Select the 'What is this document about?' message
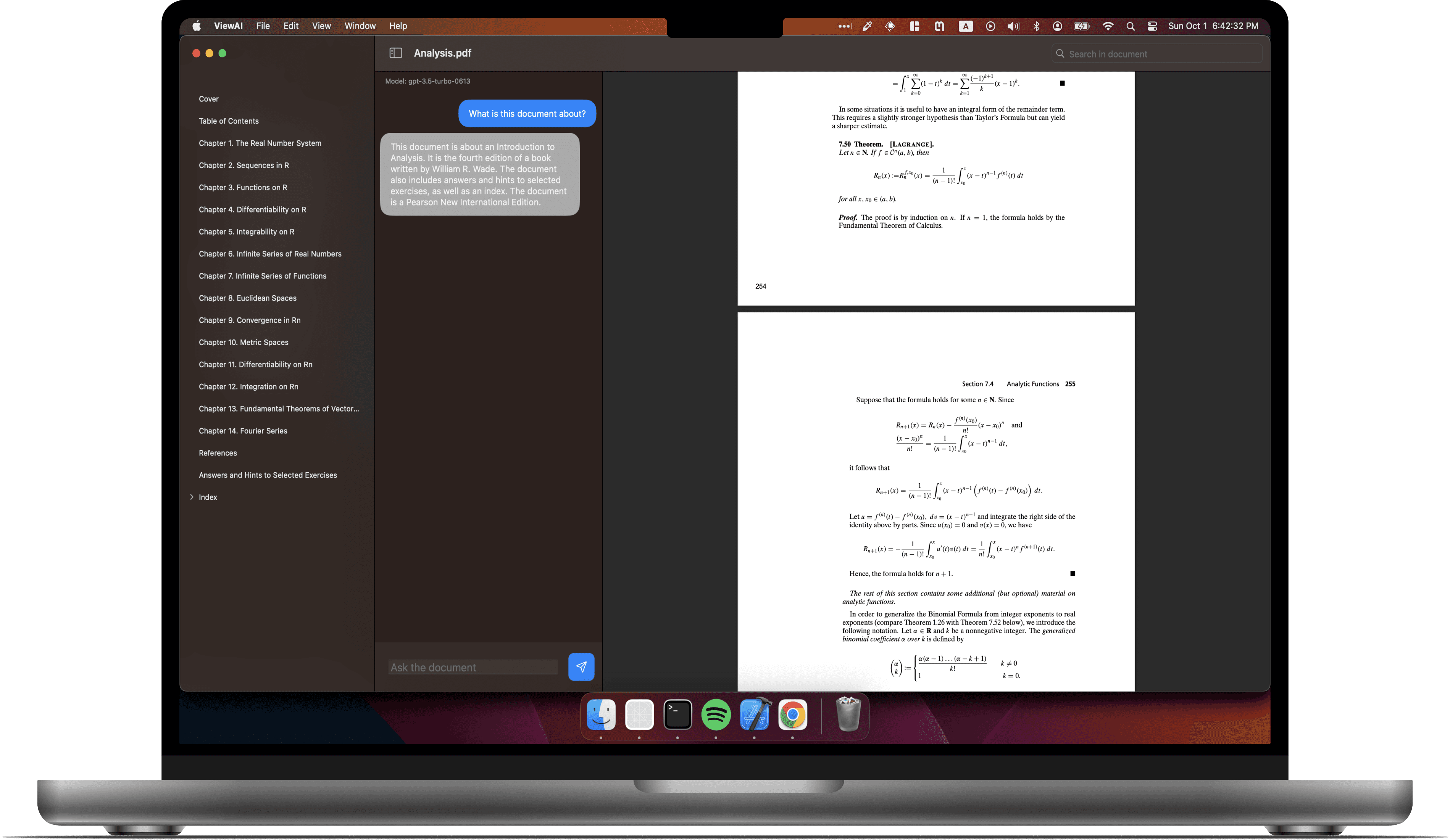Viewport: 1450px width, 840px height. click(527, 113)
